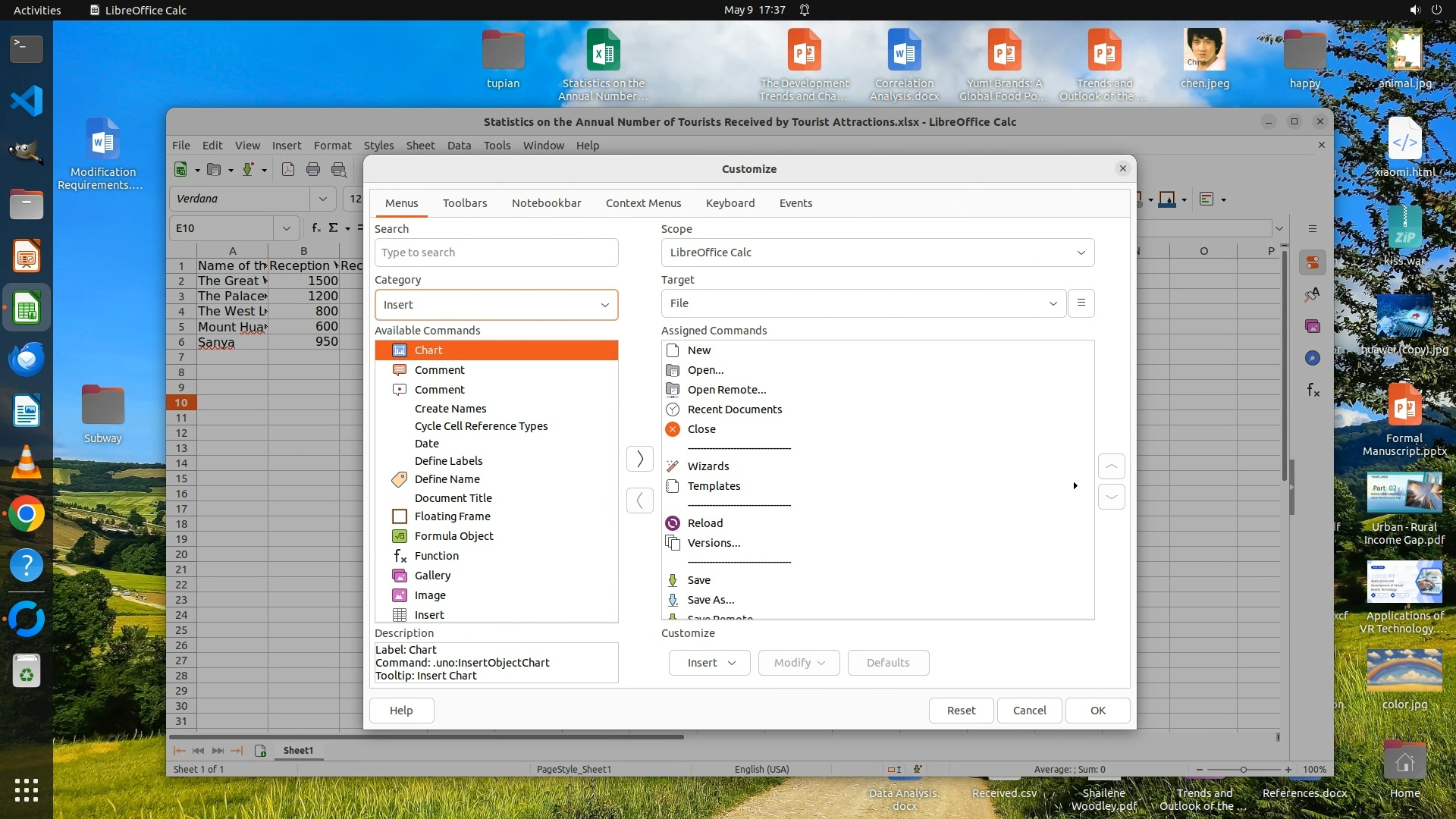Switch to the Keyboard tab
Screen dimensions: 1456x819
click(x=730, y=203)
